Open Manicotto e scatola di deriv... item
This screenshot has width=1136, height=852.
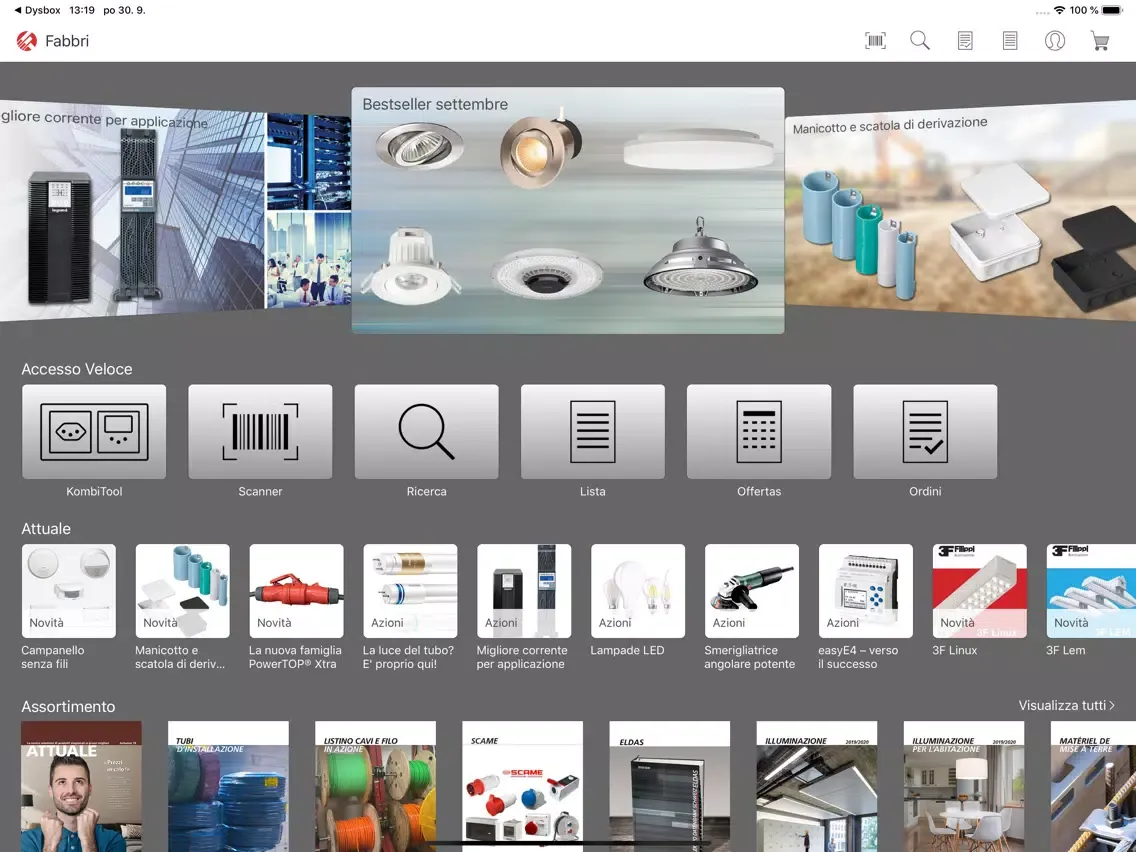[183, 591]
